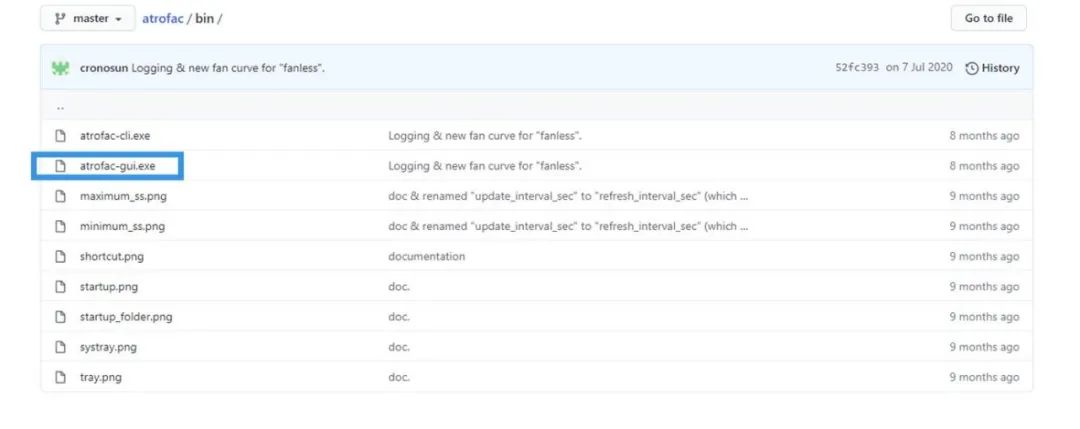Click the cronosun avatar icon
The width and height of the screenshot is (1080, 429).
(61, 68)
